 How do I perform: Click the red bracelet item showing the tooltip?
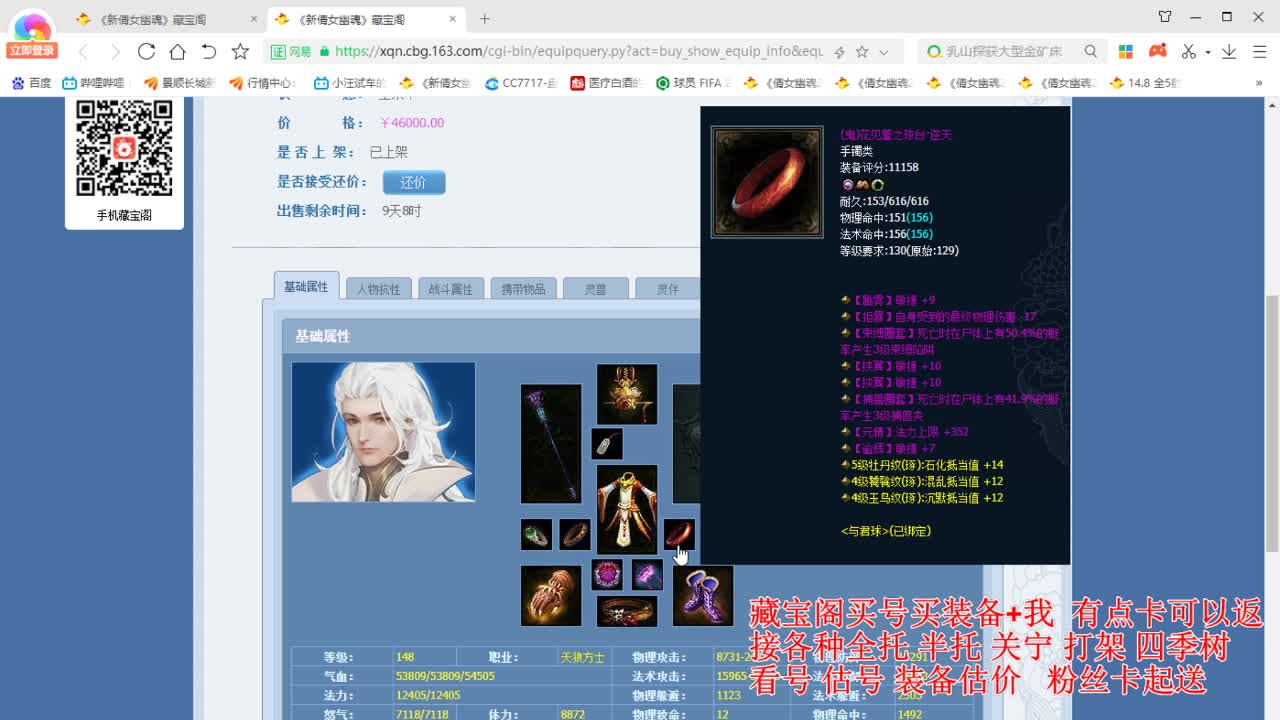pos(678,535)
